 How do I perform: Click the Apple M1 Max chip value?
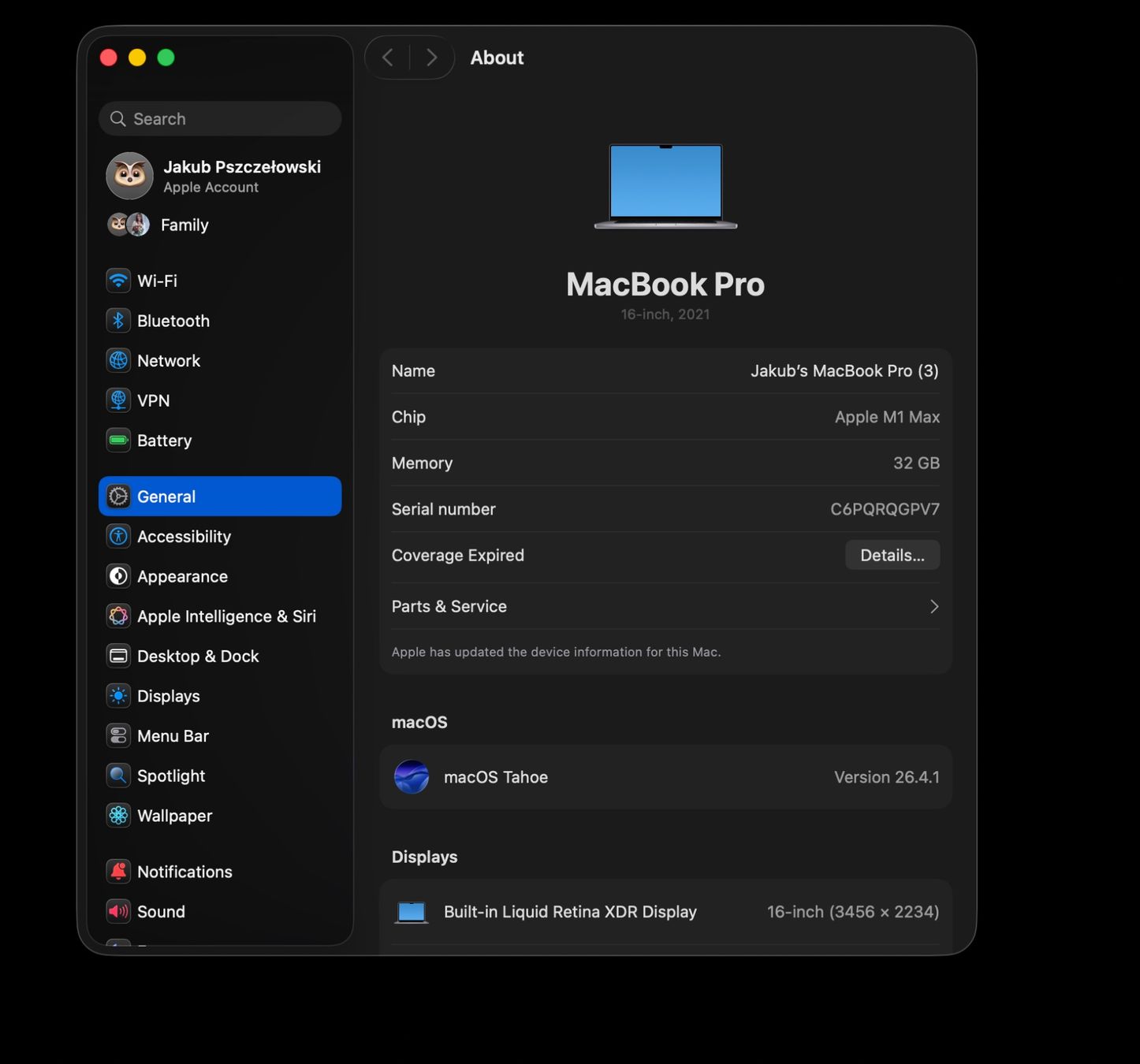pyautogui.click(x=887, y=417)
